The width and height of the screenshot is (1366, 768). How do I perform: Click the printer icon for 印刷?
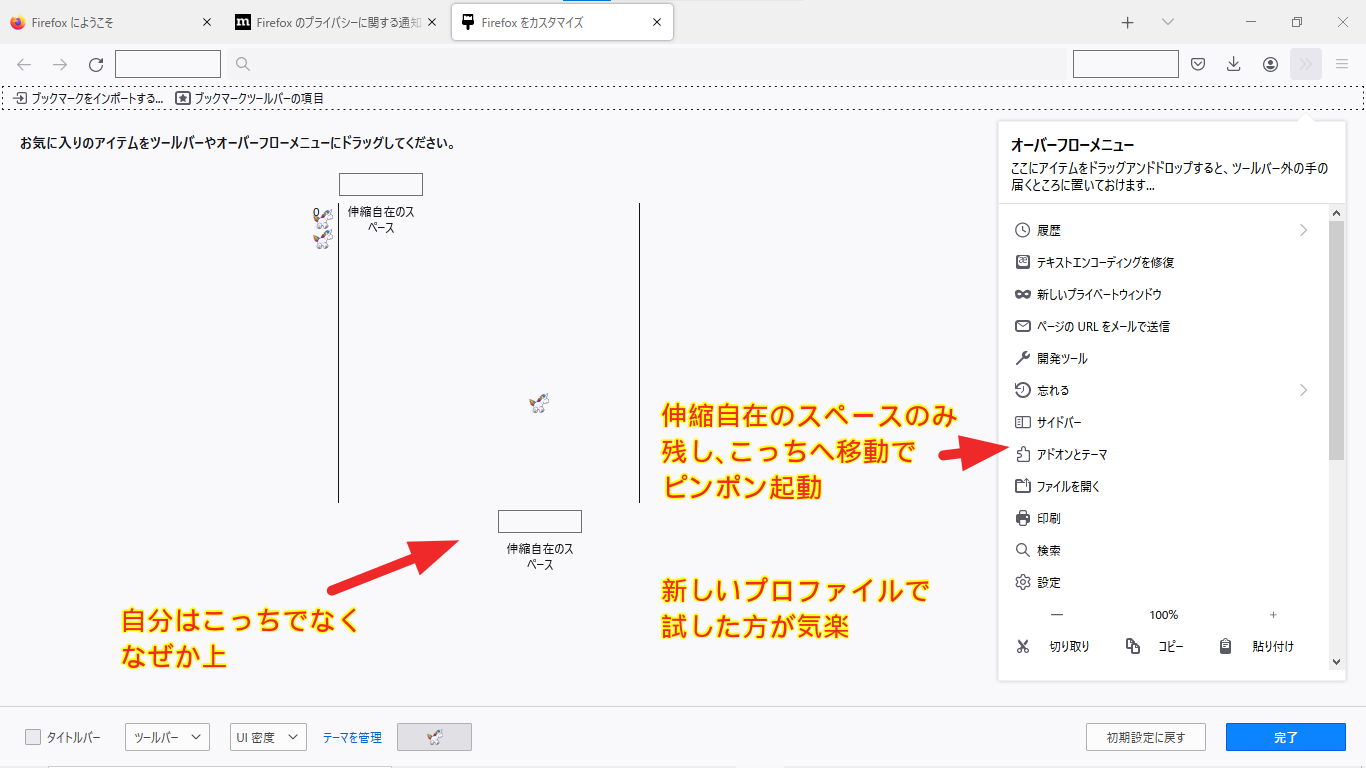1022,518
